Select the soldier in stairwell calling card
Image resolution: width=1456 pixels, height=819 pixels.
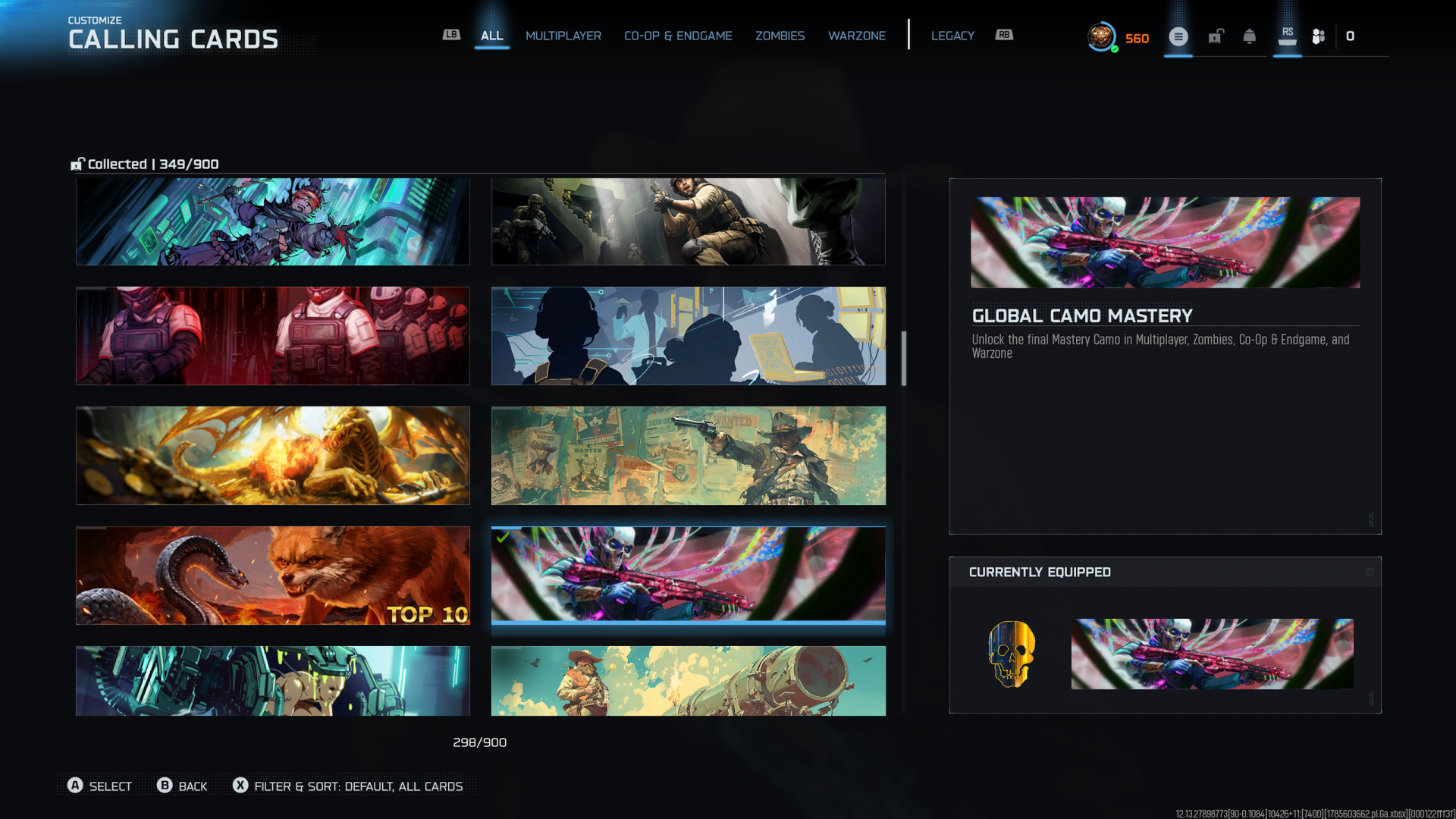click(x=689, y=221)
